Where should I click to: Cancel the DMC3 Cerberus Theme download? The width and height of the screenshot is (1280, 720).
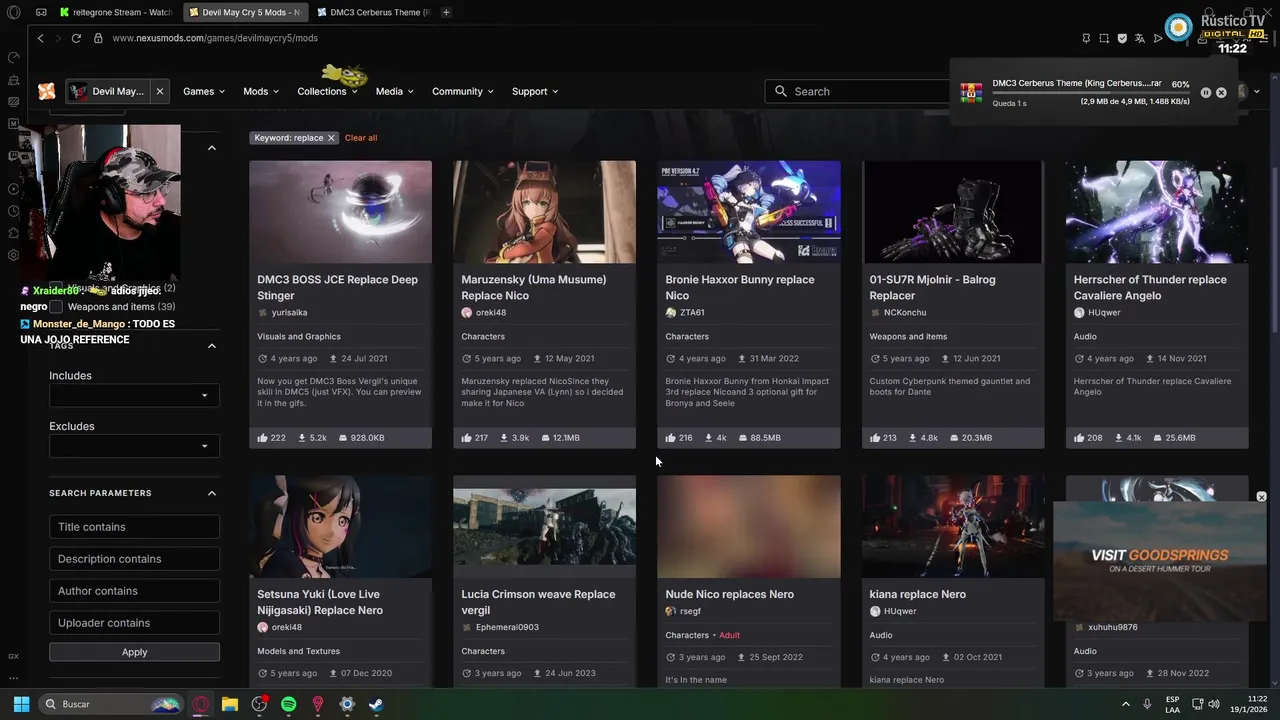click(1221, 92)
